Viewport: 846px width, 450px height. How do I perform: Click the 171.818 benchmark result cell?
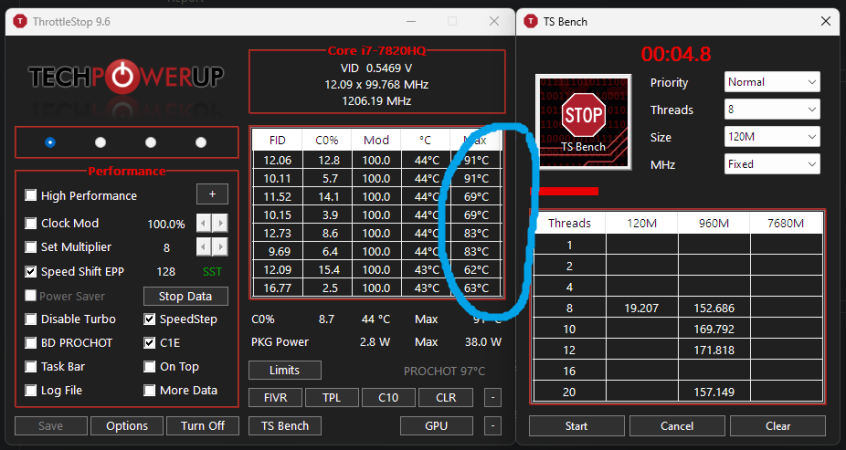coord(714,350)
